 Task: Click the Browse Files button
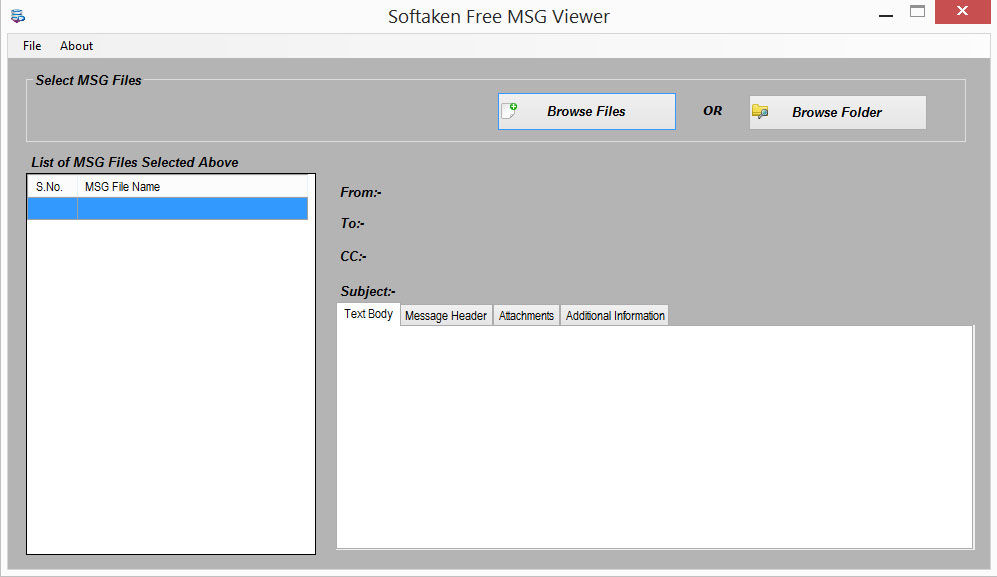586,111
